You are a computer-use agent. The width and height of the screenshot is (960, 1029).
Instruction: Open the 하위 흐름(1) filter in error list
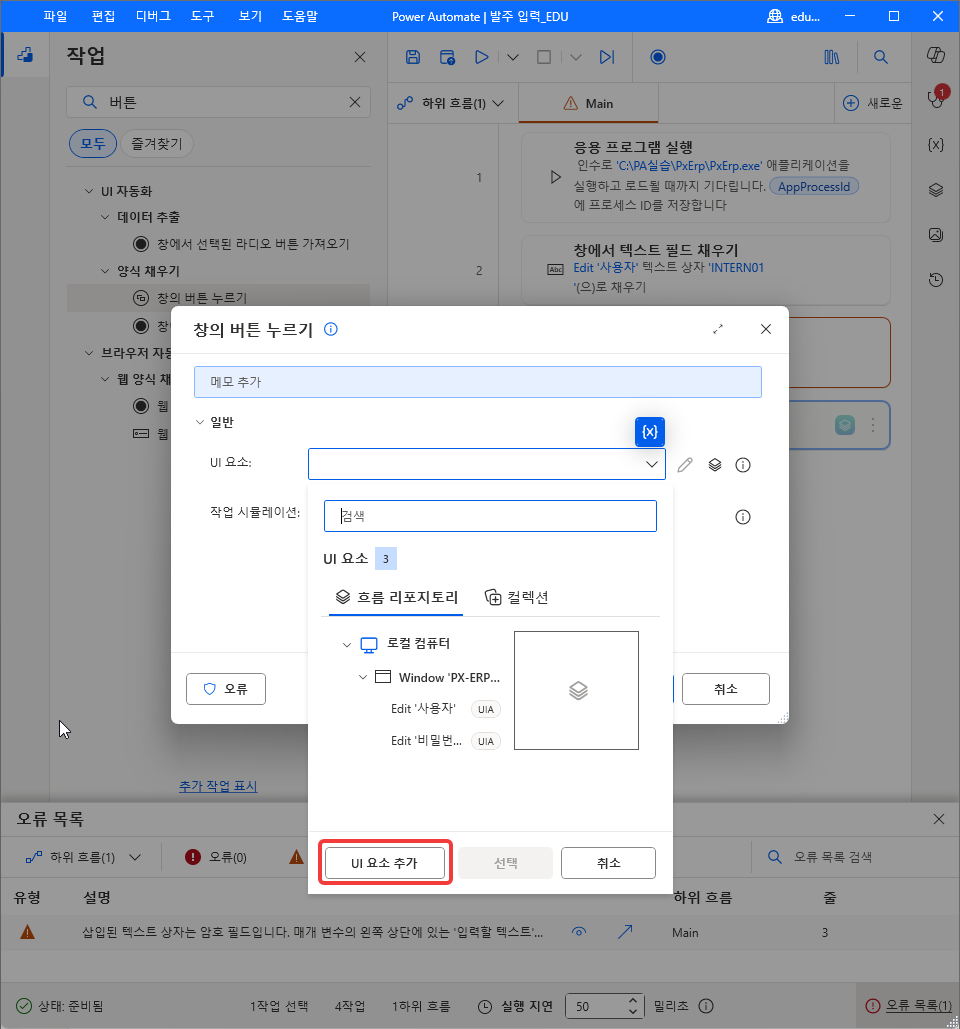point(83,857)
